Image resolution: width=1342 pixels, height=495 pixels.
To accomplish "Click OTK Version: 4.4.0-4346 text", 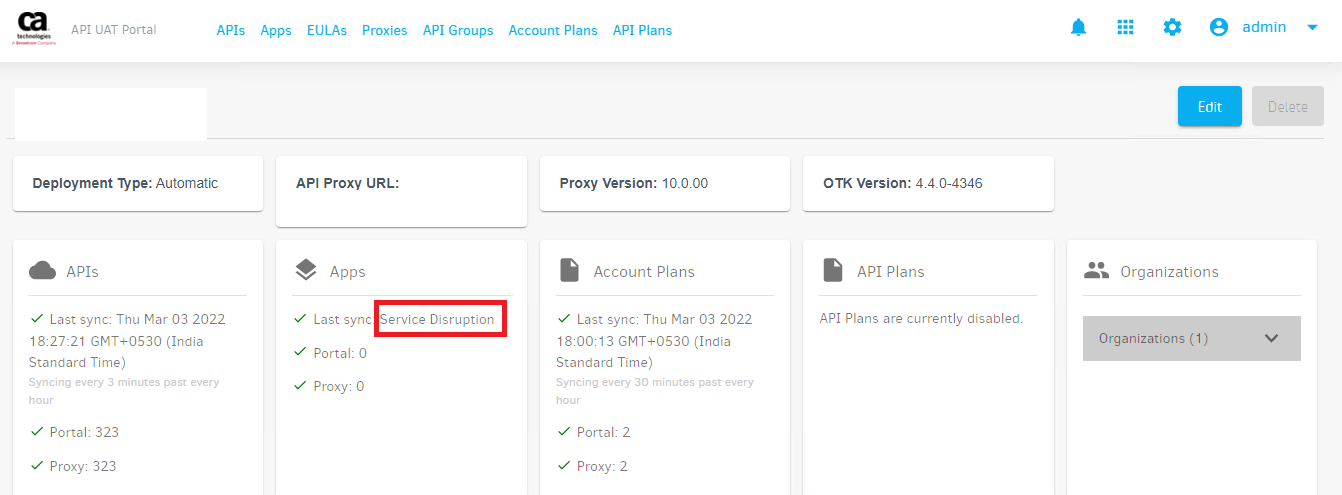I will click(x=903, y=183).
